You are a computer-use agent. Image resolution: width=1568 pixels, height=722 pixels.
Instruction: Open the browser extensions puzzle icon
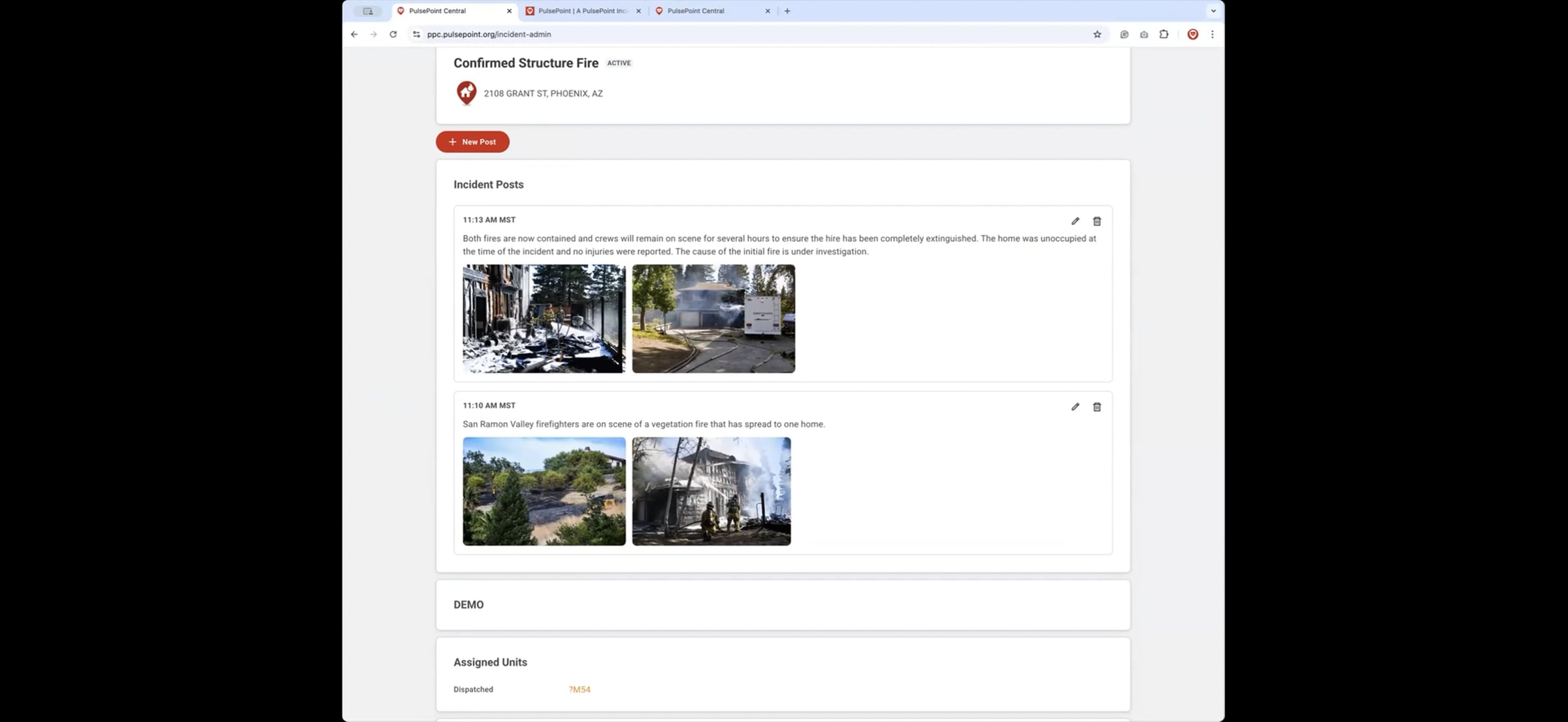pyautogui.click(x=1164, y=34)
